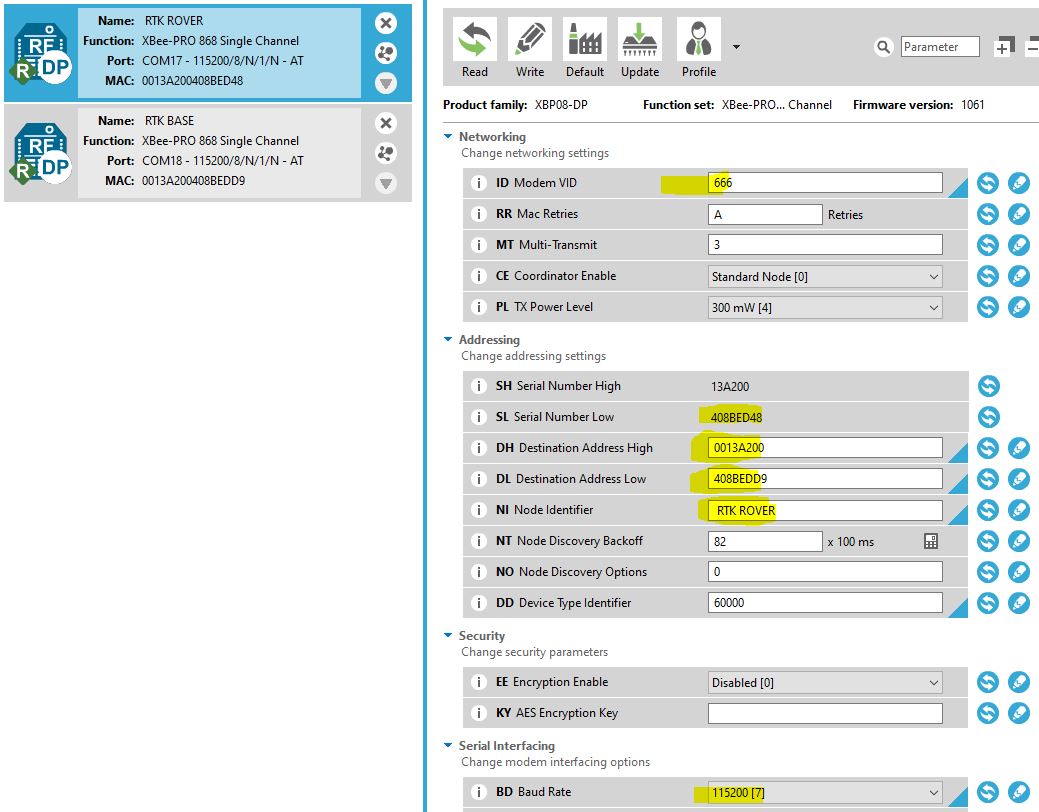Viewport: 1039px width, 812px height.
Task: Open options arrow for RTK ROVER
Action: [x=386, y=83]
